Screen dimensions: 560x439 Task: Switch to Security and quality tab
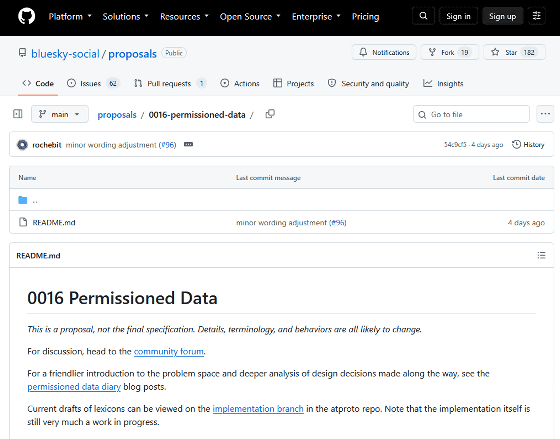click(x=368, y=83)
